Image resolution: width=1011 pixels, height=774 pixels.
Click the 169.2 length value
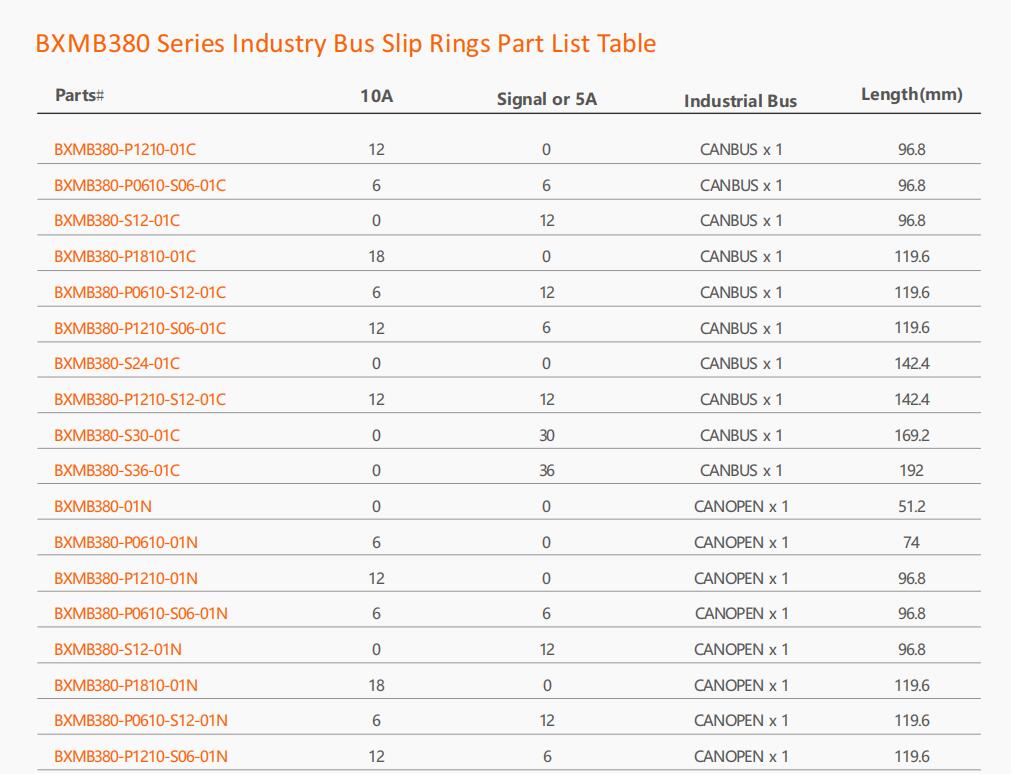point(911,436)
